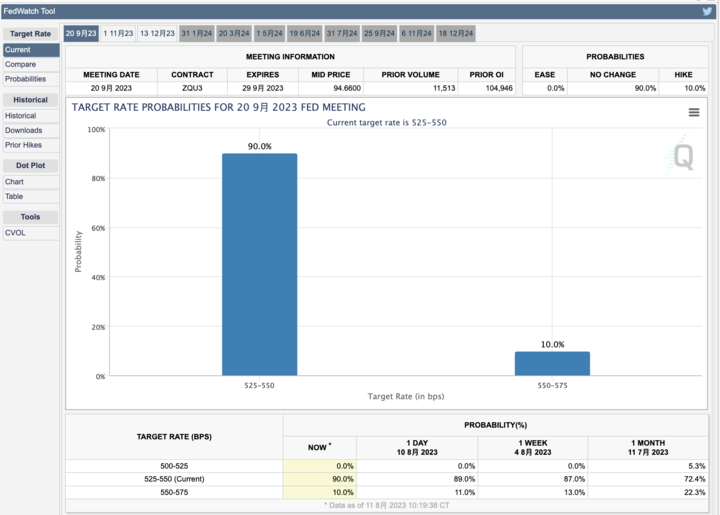The image size is (720, 515).
Task: Select Current in the Target Rate sidebar
Action: [31, 50]
